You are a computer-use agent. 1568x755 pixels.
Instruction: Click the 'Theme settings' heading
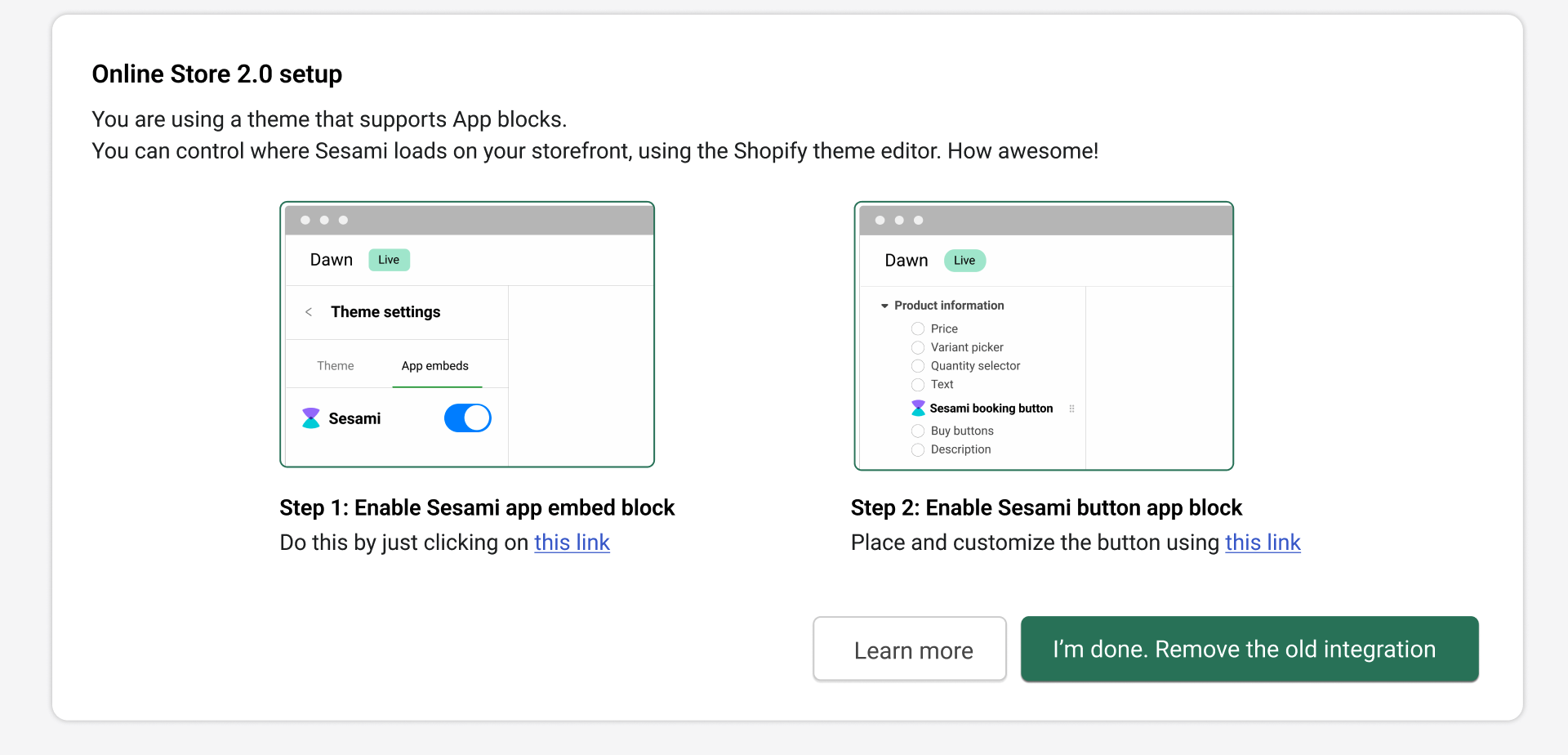(x=385, y=312)
